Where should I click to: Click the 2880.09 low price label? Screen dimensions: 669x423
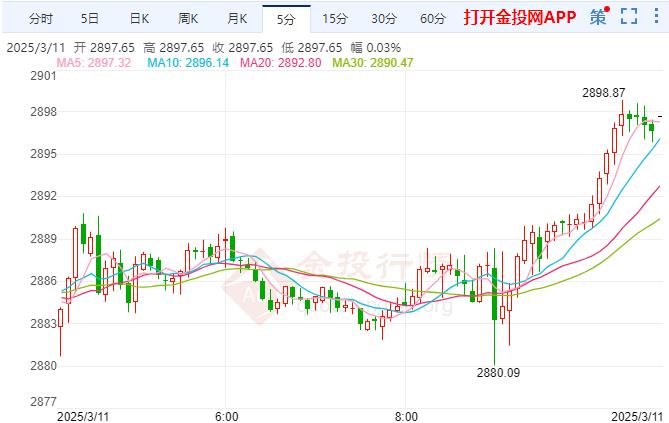click(x=498, y=373)
